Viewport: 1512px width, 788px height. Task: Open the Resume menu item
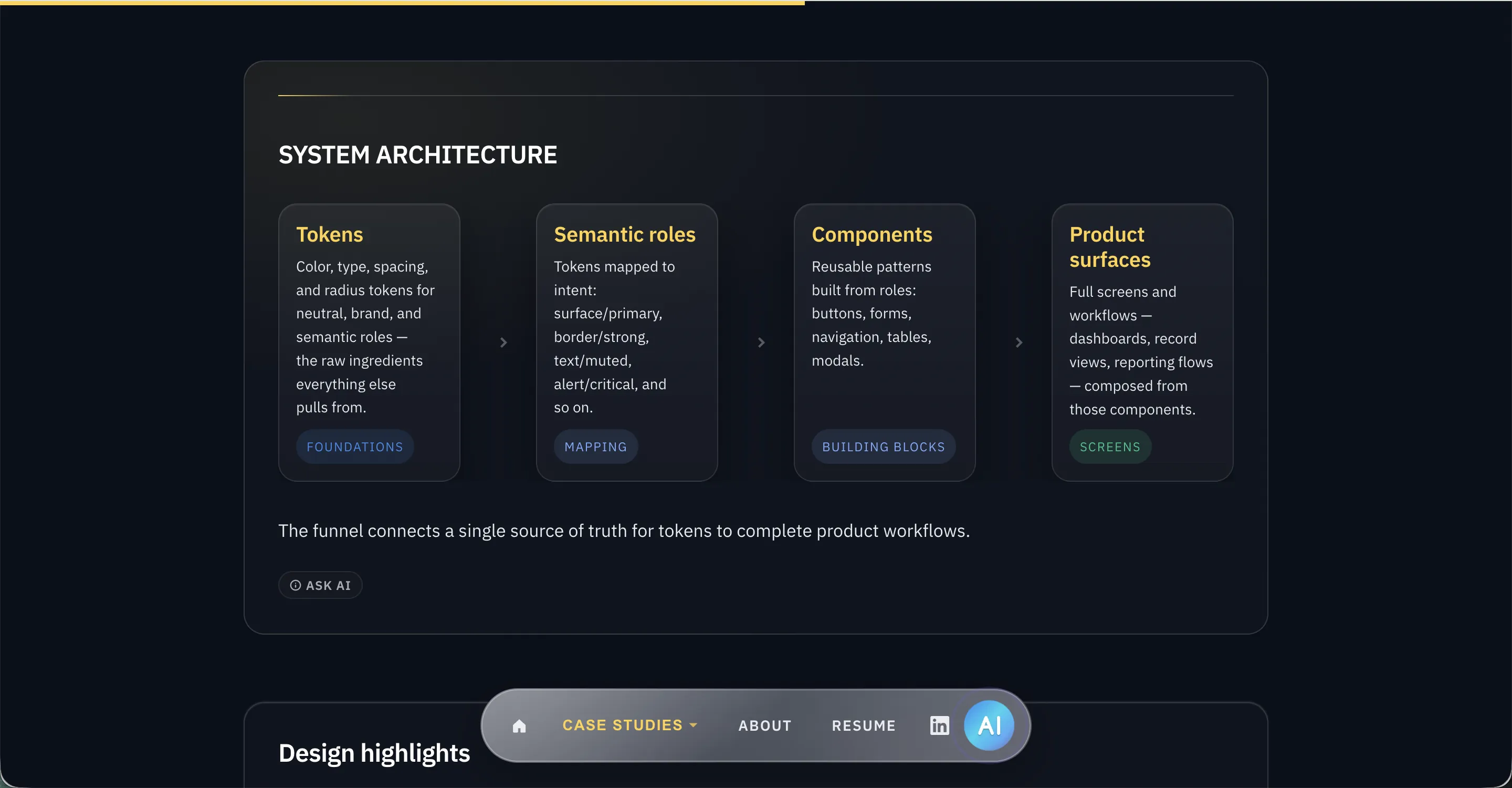click(864, 726)
